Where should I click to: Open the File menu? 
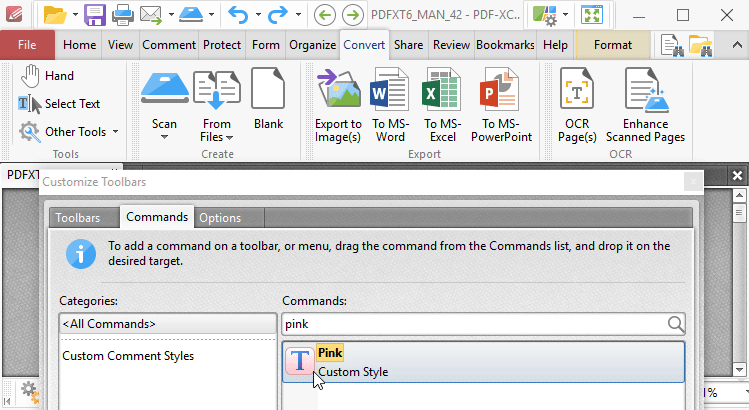(28, 45)
